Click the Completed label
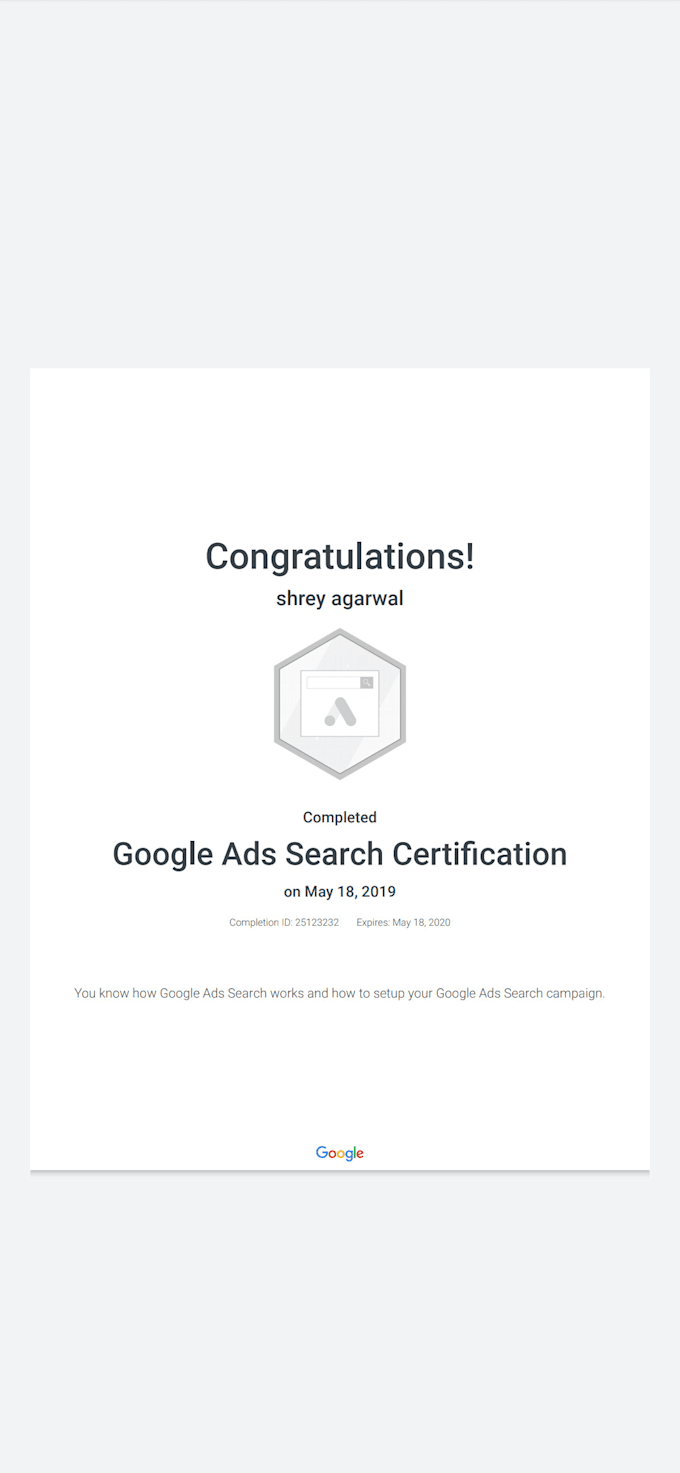This screenshot has height=1473, width=680. 340,817
